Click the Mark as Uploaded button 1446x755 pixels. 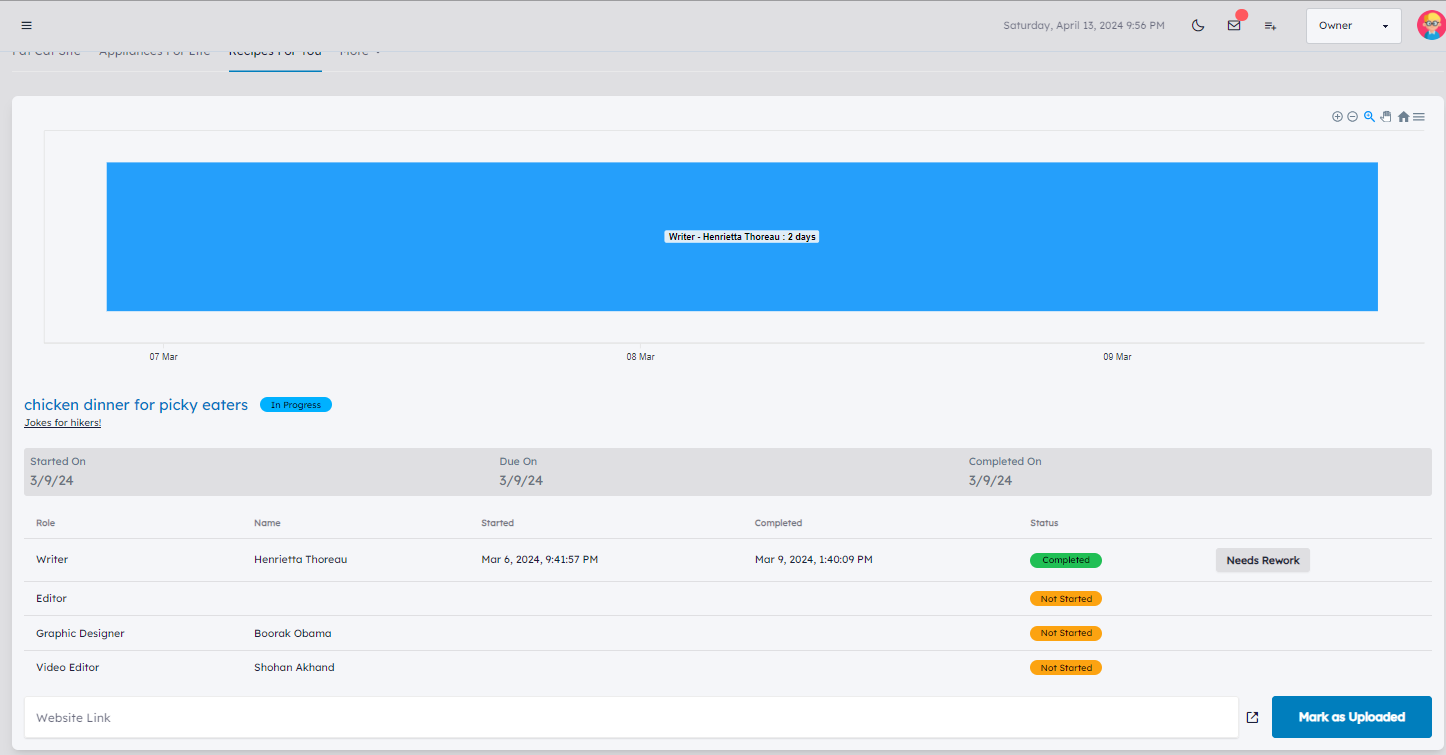click(x=1352, y=717)
